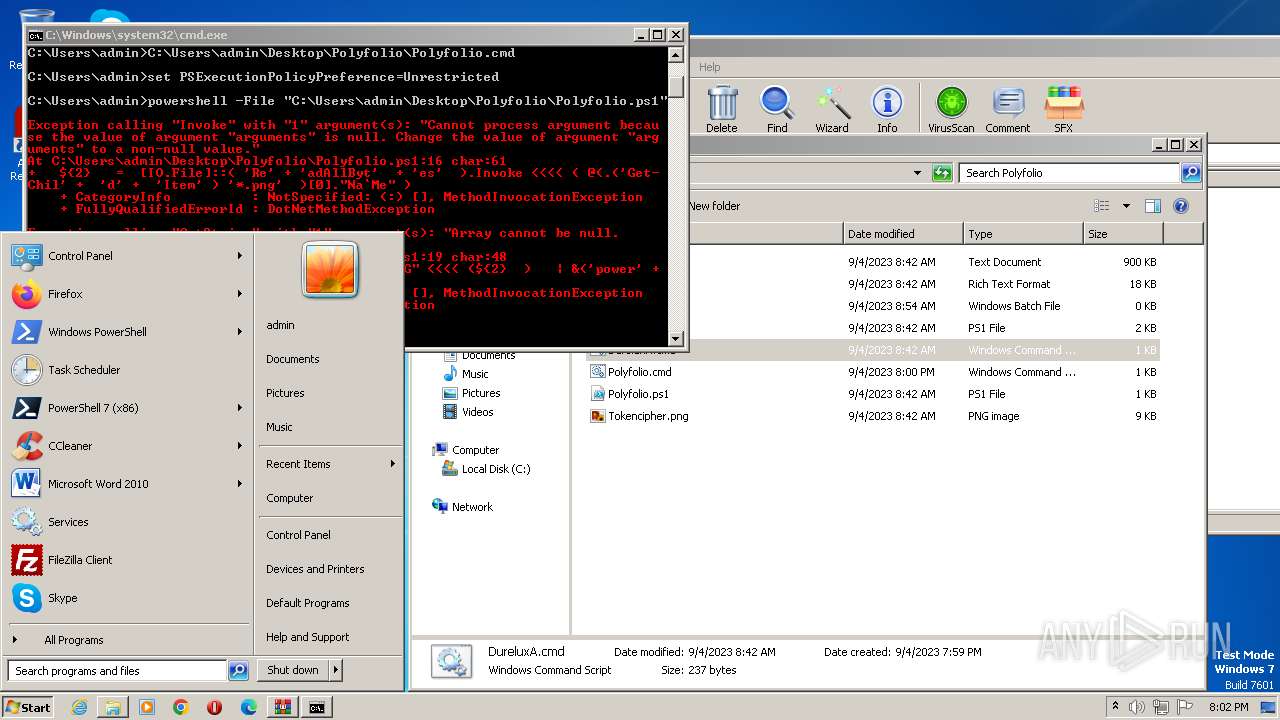Launch Windows PowerShell from Start menu
1280x720 pixels.
pos(128,332)
